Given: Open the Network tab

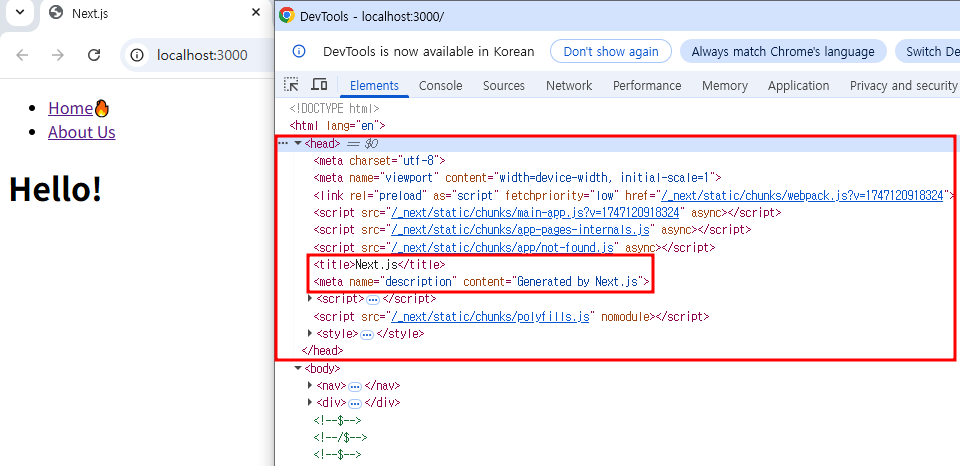Looking at the screenshot, I should 569,86.
